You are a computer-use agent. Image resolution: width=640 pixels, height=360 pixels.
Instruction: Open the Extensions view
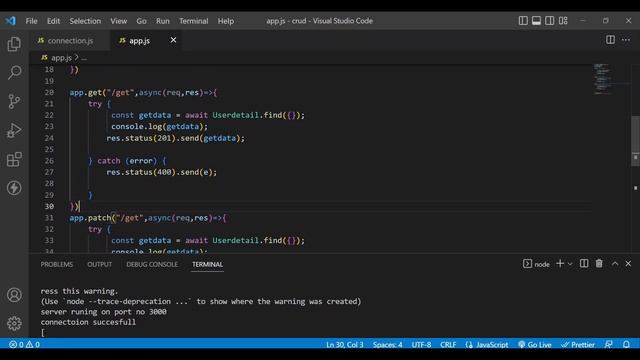click(14, 159)
